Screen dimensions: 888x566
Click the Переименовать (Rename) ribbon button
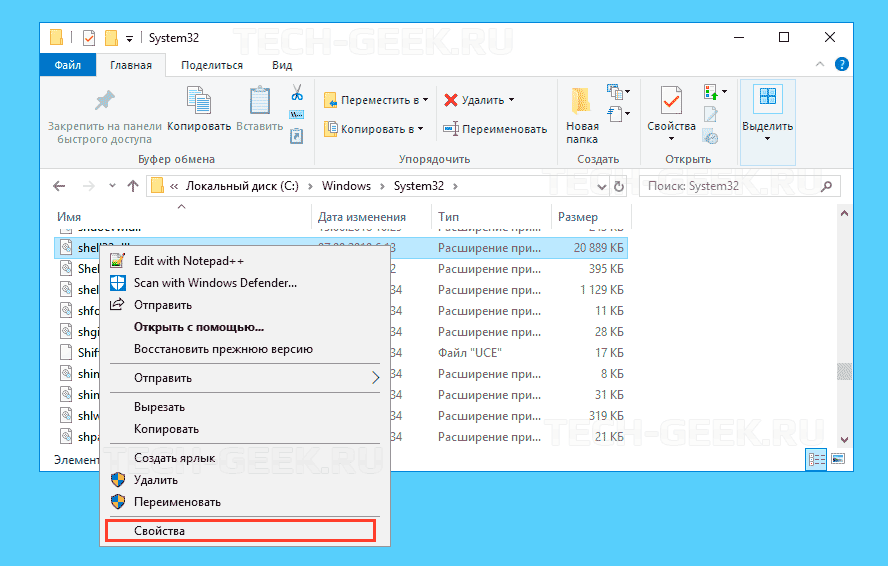pyautogui.click(x=495, y=129)
